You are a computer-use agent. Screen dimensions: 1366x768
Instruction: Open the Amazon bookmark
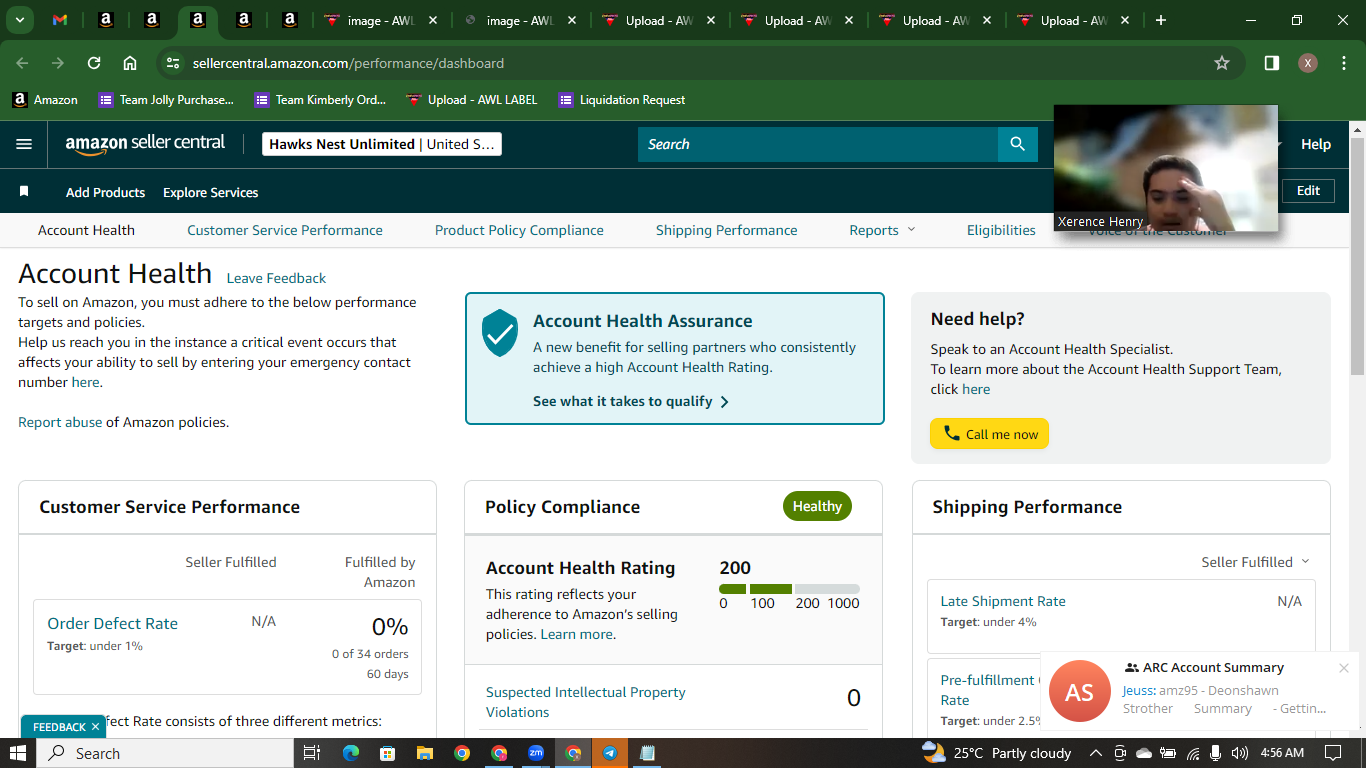45,100
